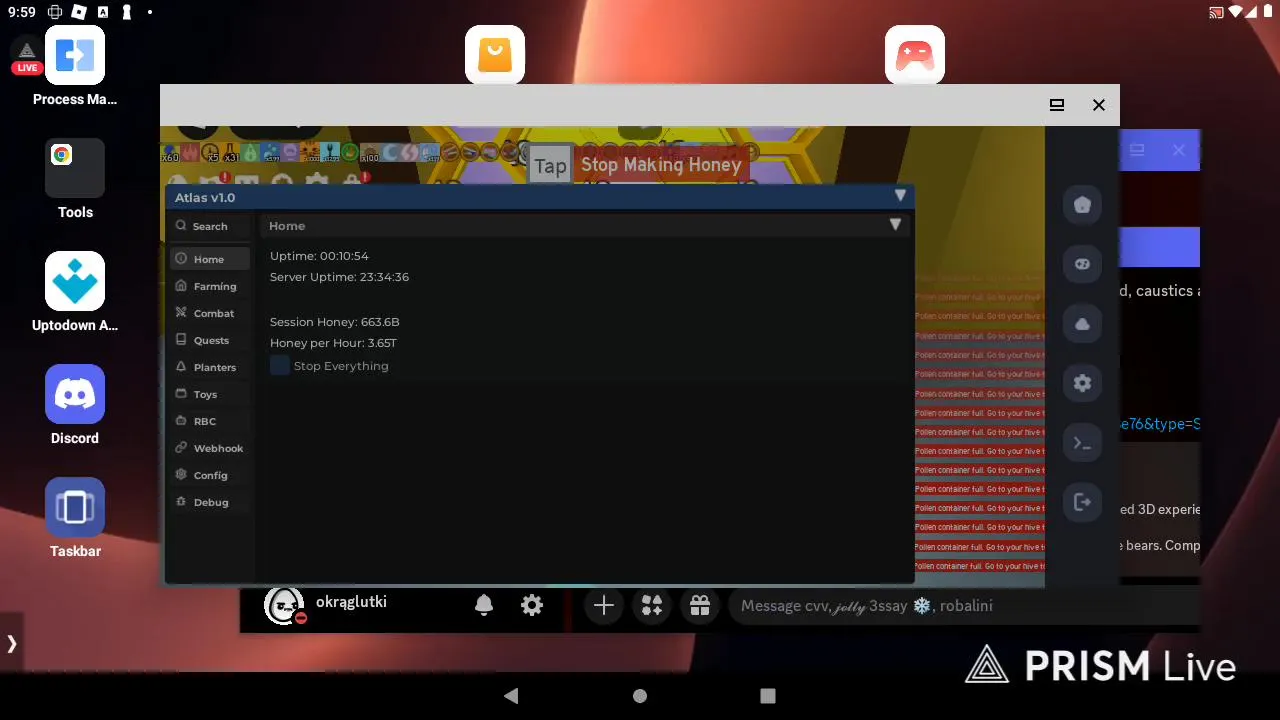The image size is (1280, 720).
Task: Open the Home tab in Atlas sidebar
Action: tap(209, 259)
